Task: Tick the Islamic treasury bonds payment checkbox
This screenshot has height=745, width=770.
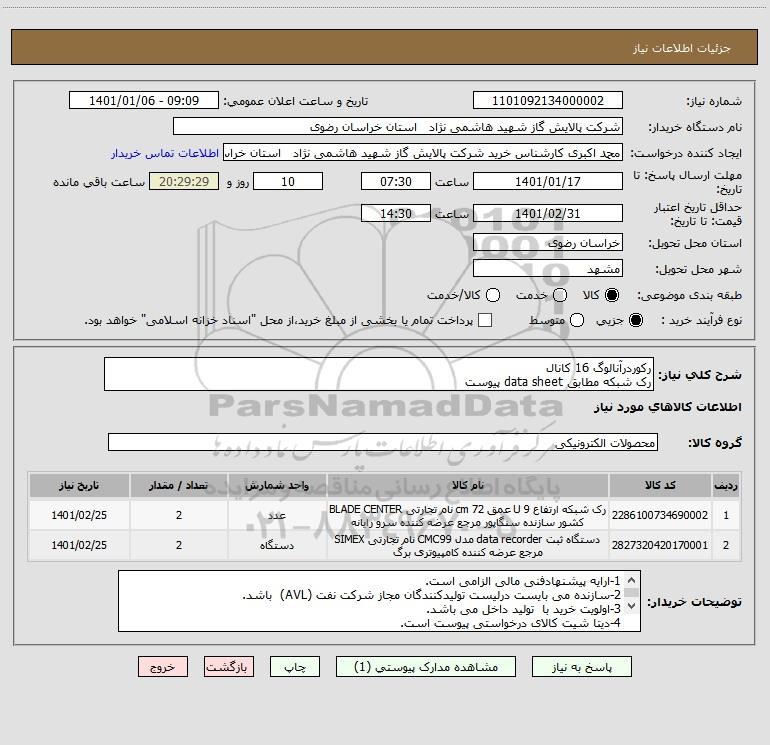Action: point(485,320)
